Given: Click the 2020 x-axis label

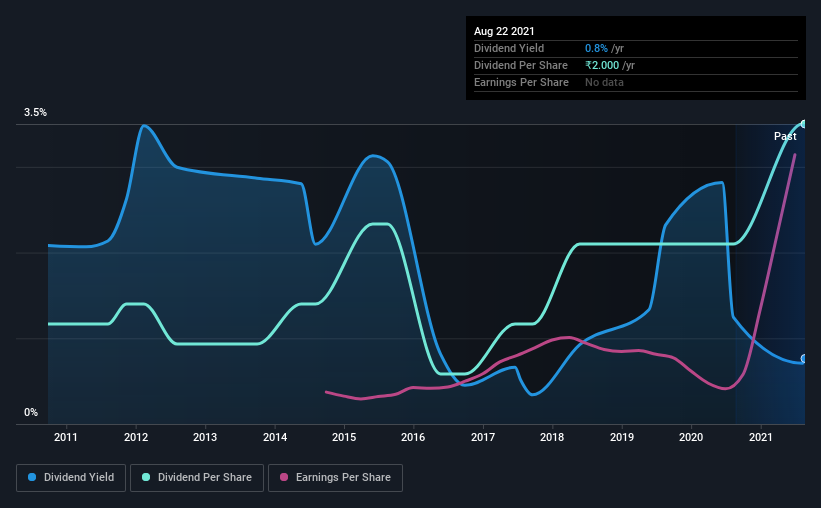Looking at the screenshot, I should 691,437.
